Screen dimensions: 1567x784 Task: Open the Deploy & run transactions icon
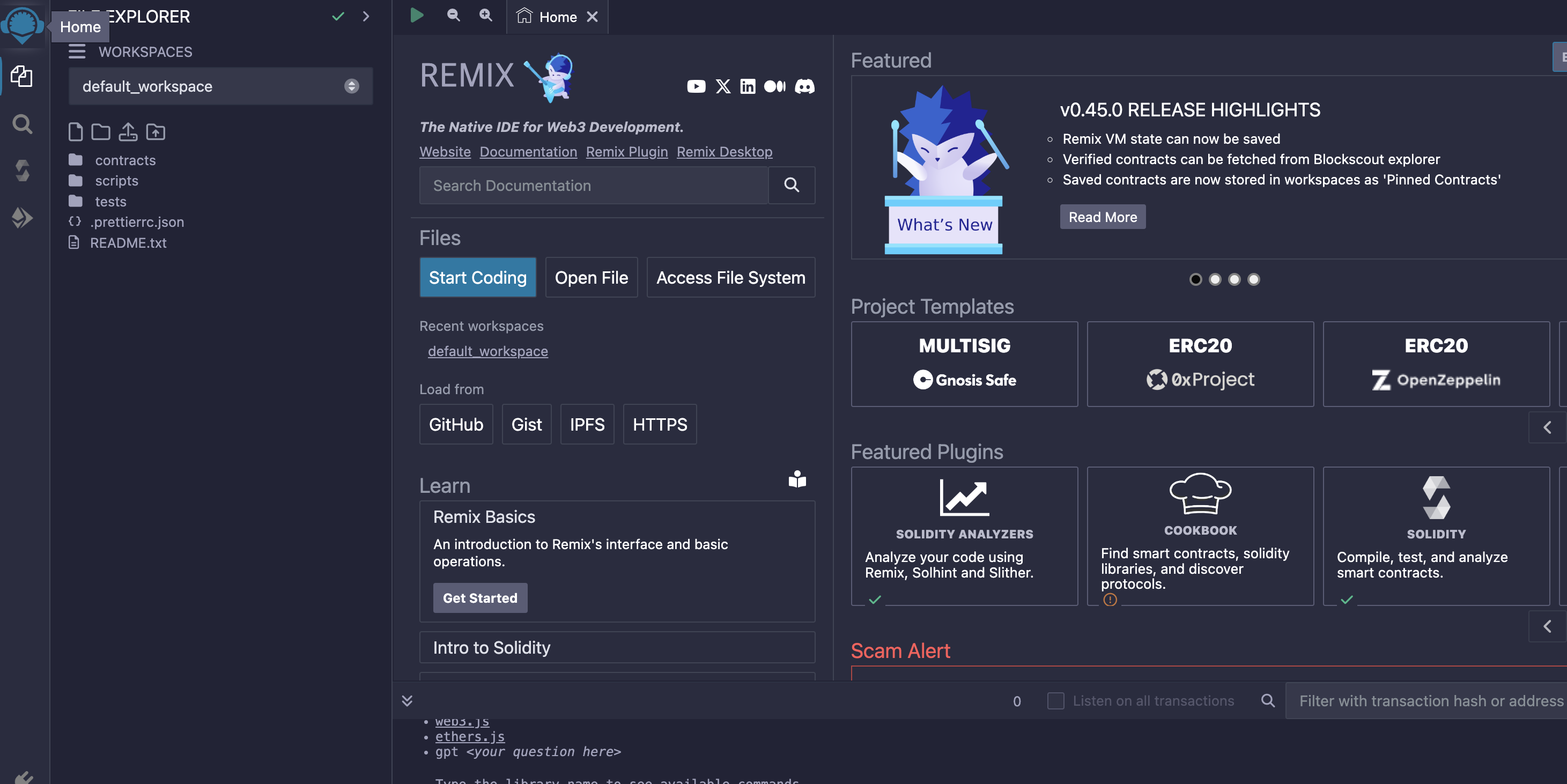pyautogui.click(x=23, y=217)
